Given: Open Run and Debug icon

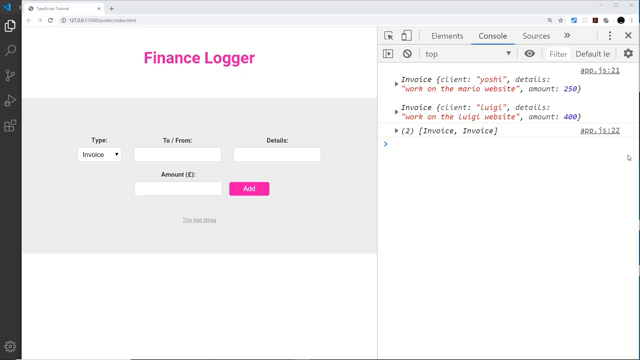Looking at the screenshot, I should pyautogui.click(x=10, y=100).
